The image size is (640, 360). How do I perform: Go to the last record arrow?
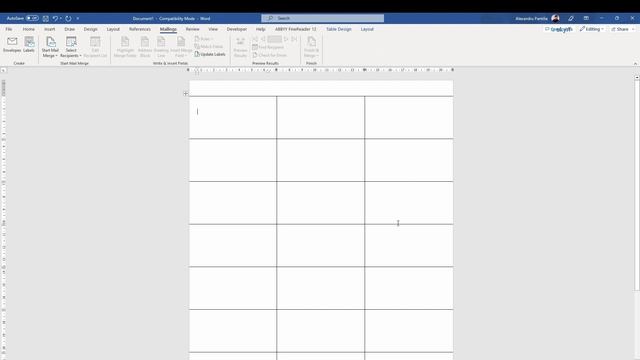pyautogui.click(x=294, y=39)
